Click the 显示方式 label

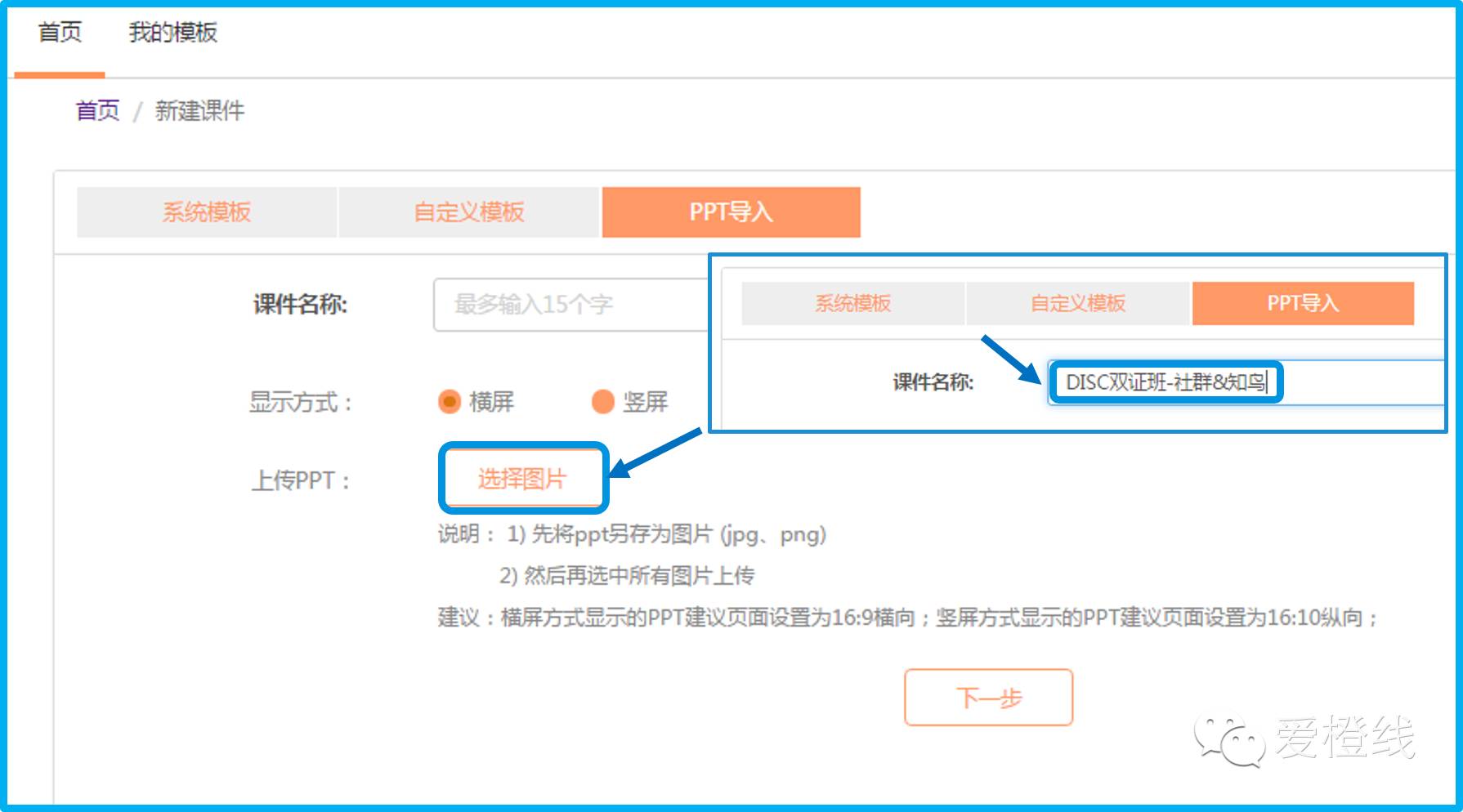pos(300,402)
